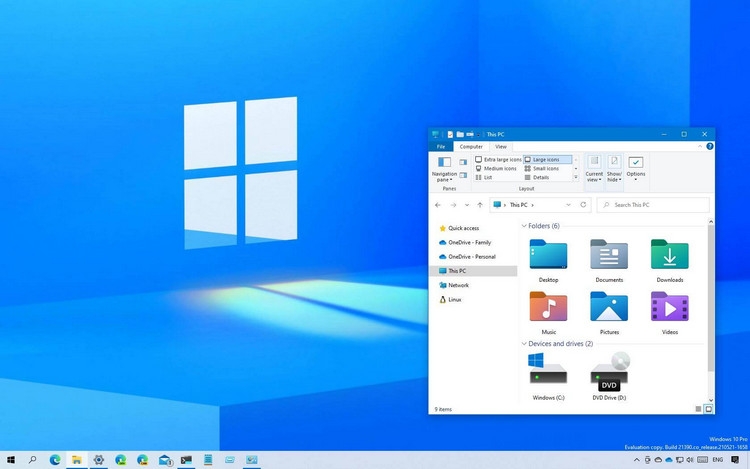This screenshot has width=750, height=469.
Task: Click the vertical scrollbar in file pane
Action: point(711,296)
